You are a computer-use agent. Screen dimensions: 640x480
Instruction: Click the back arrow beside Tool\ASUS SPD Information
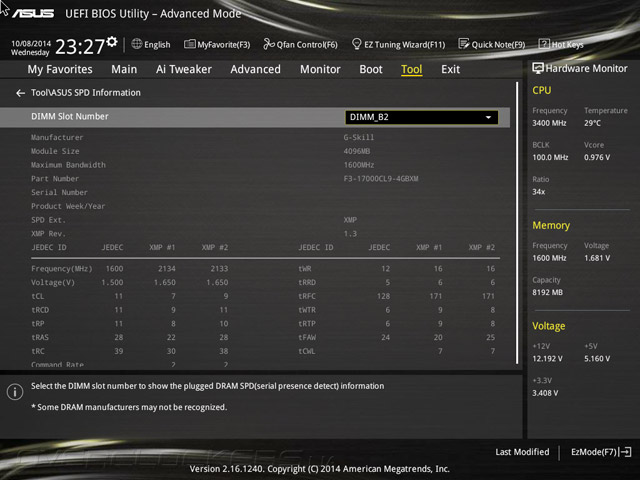tap(20, 93)
